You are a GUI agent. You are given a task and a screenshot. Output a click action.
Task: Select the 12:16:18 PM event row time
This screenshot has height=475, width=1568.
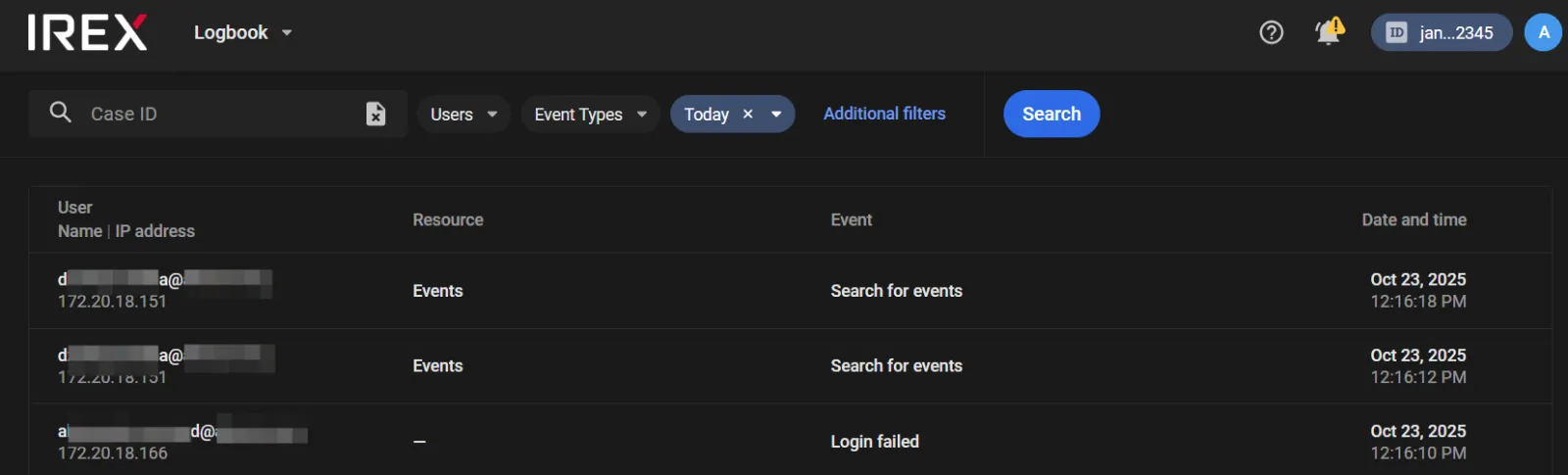pyautogui.click(x=1418, y=302)
